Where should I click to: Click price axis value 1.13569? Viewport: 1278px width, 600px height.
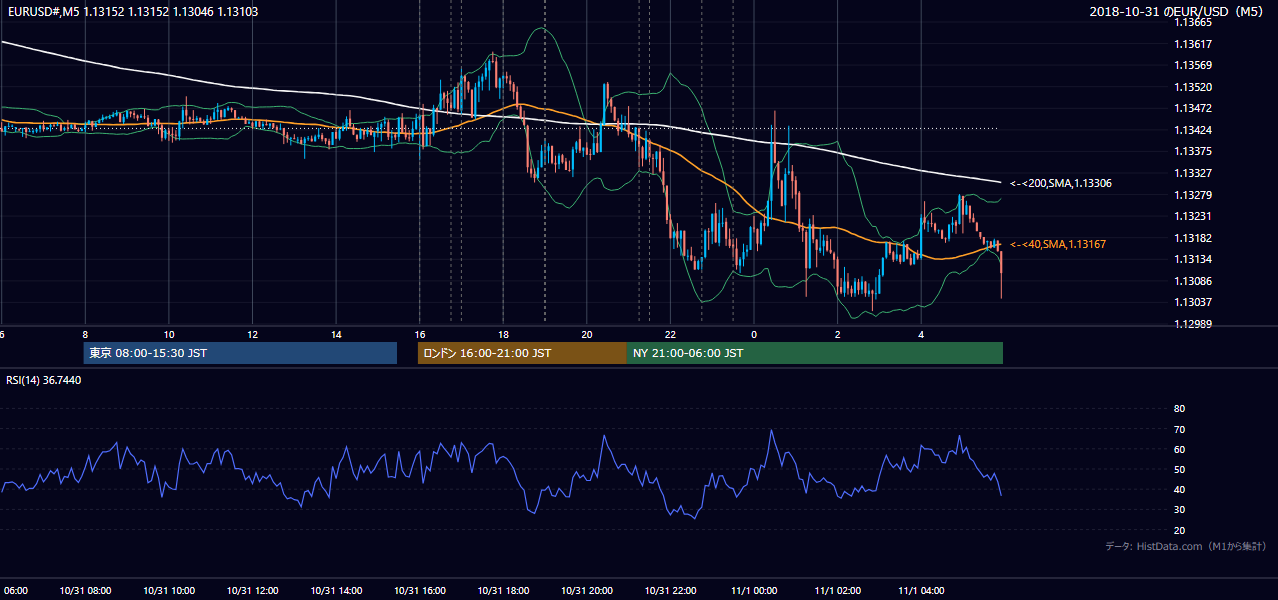(1195, 65)
